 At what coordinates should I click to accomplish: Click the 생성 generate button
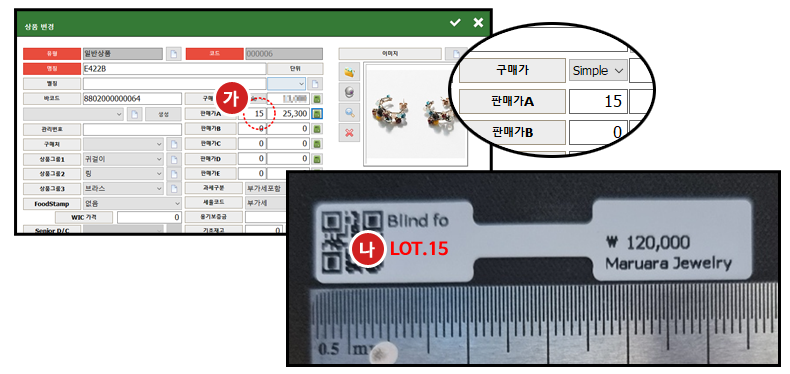[164, 114]
